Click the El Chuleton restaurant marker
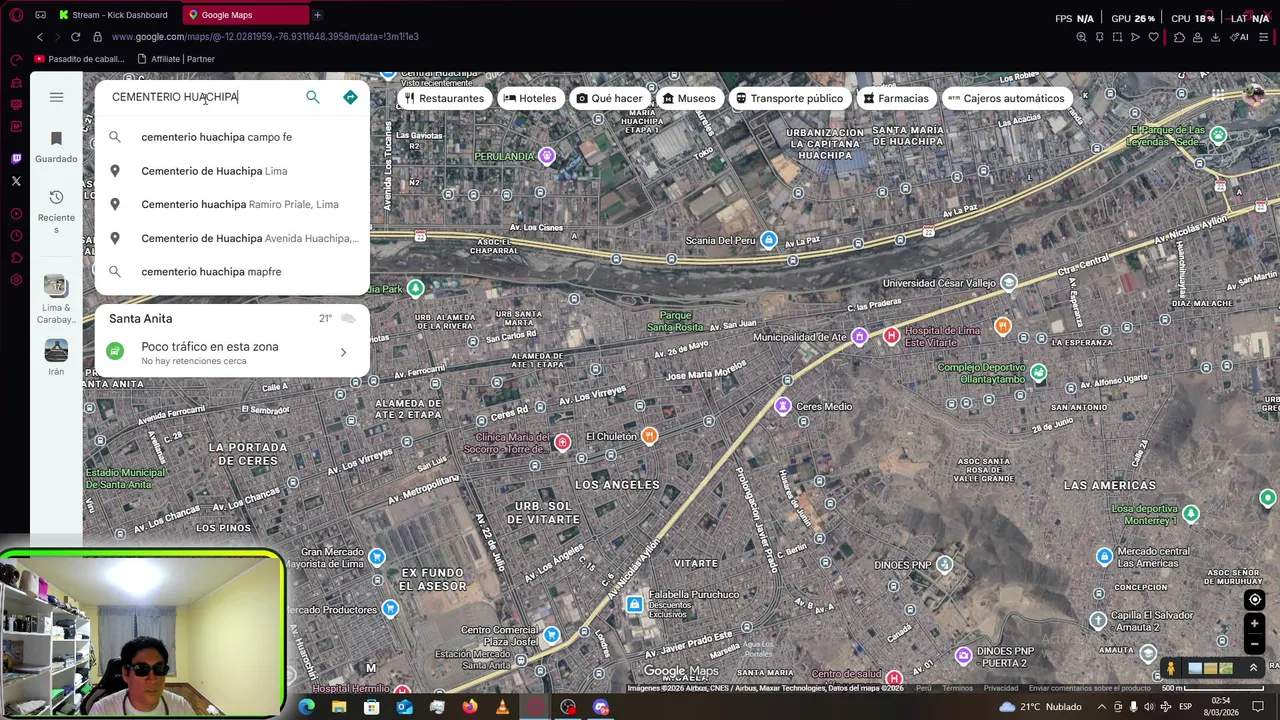 649,435
